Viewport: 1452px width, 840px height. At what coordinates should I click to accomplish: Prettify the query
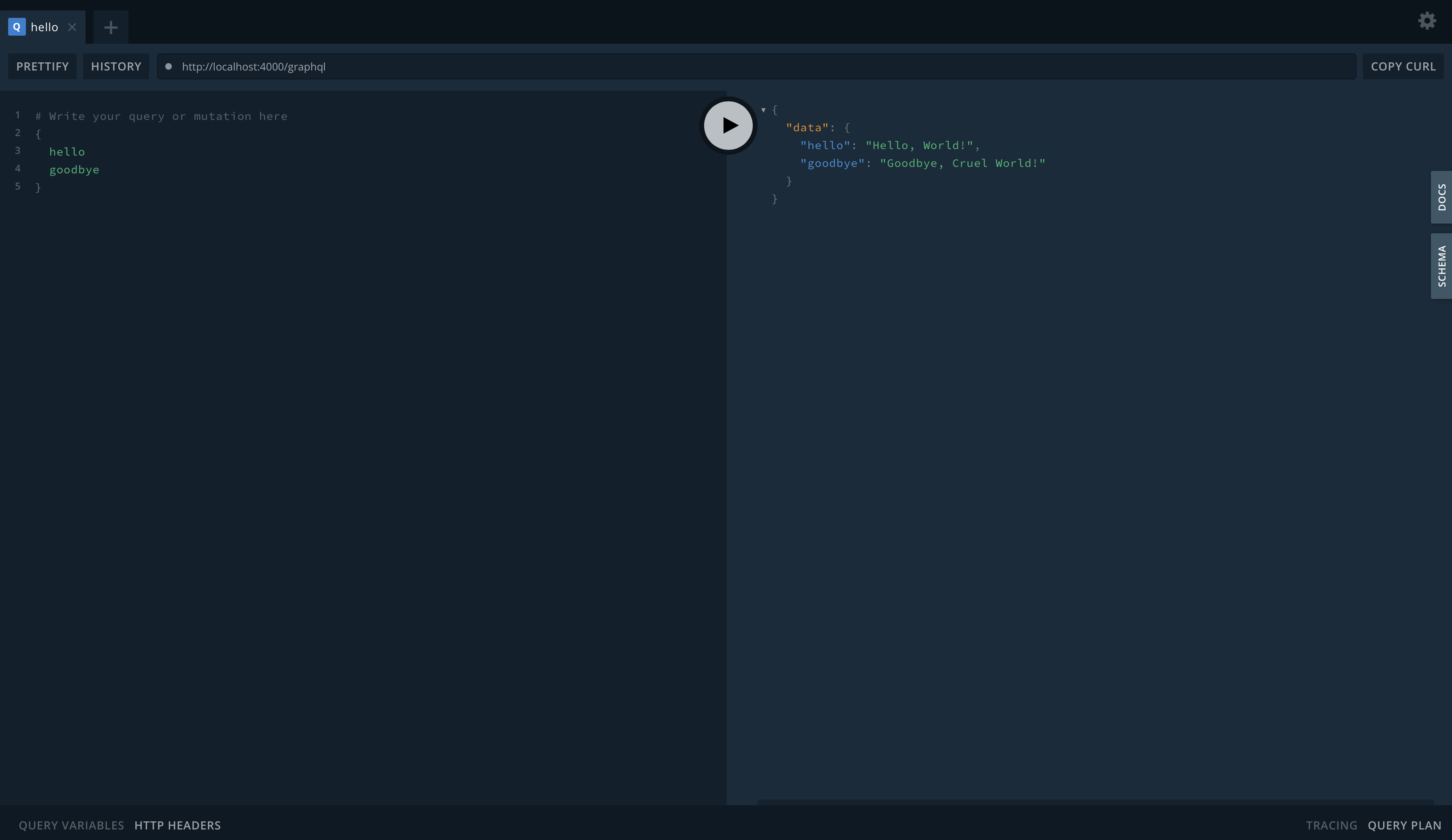42,66
